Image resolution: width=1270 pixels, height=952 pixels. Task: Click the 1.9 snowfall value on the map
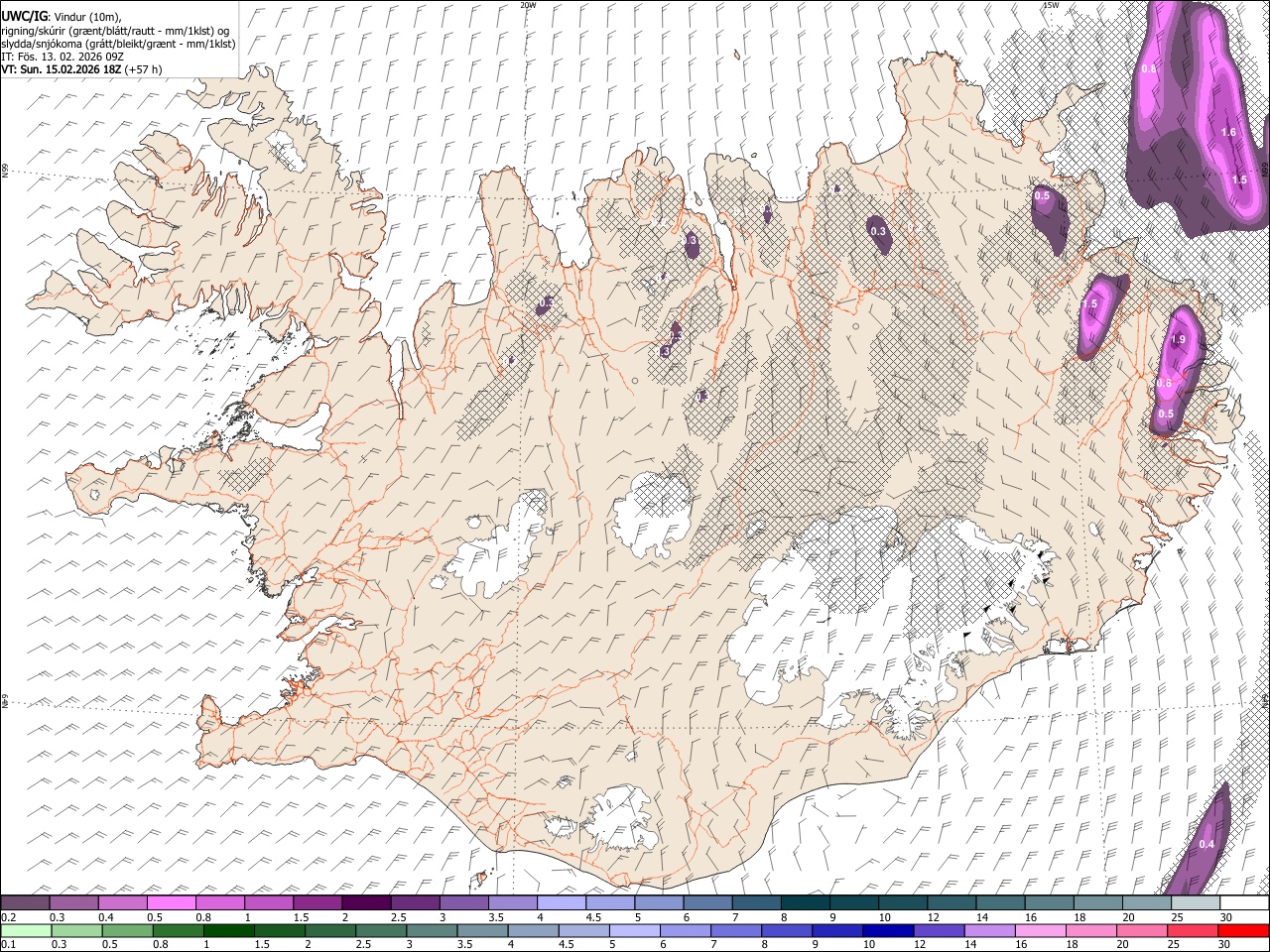[1178, 339]
